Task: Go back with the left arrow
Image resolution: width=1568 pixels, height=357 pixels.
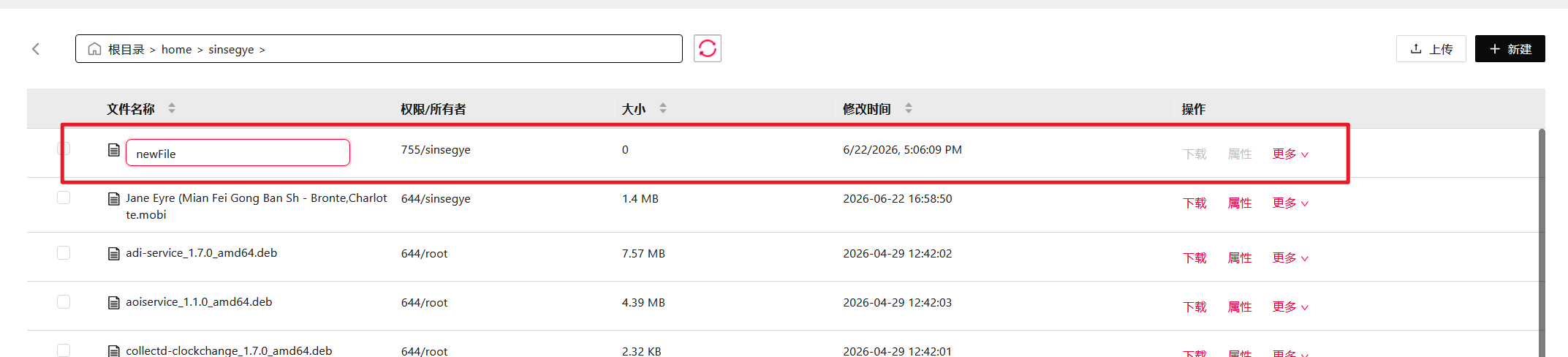Action: 36,49
